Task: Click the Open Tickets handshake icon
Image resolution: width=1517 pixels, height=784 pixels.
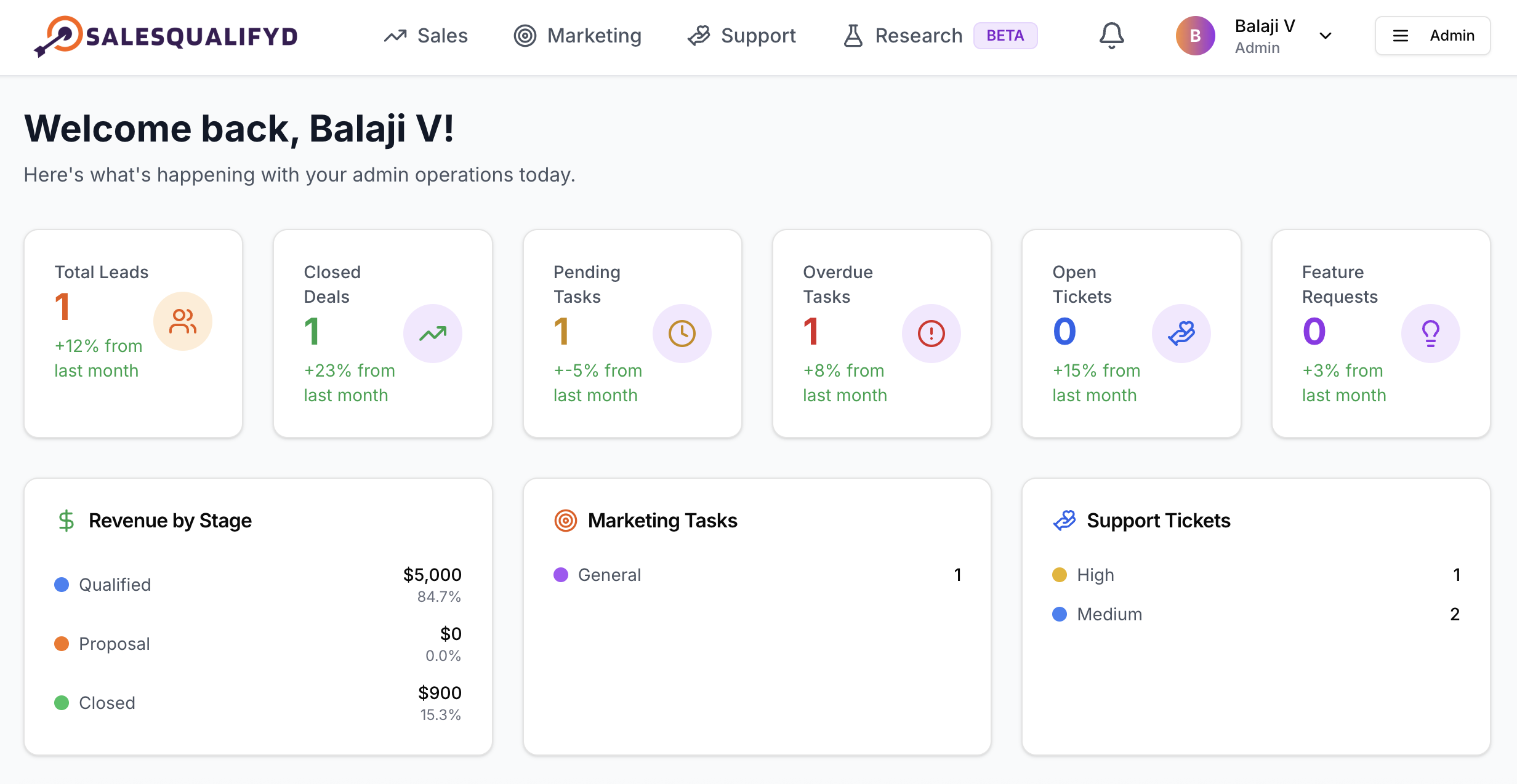Action: pyautogui.click(x=1181, y=334)
